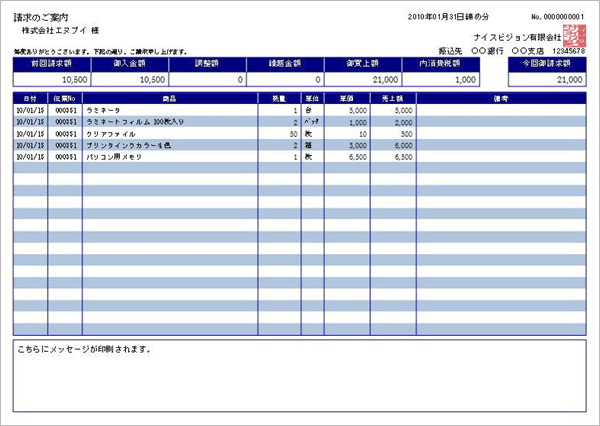Click the 単価 column header
Viewport: 600px width, 426px height.
click(x=347, y=99)
